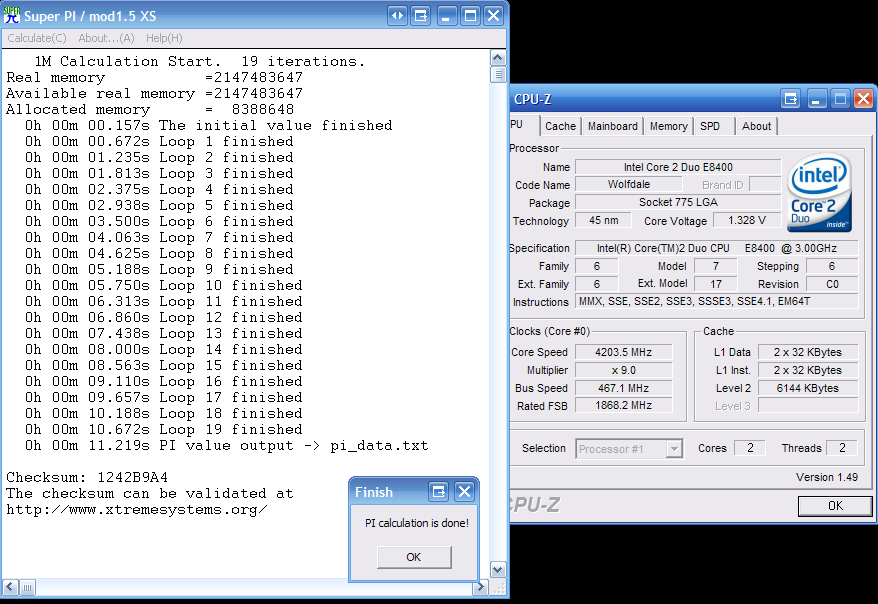
Task: Click the Stepping value field in CPU-Z
Action: point(832,266)
